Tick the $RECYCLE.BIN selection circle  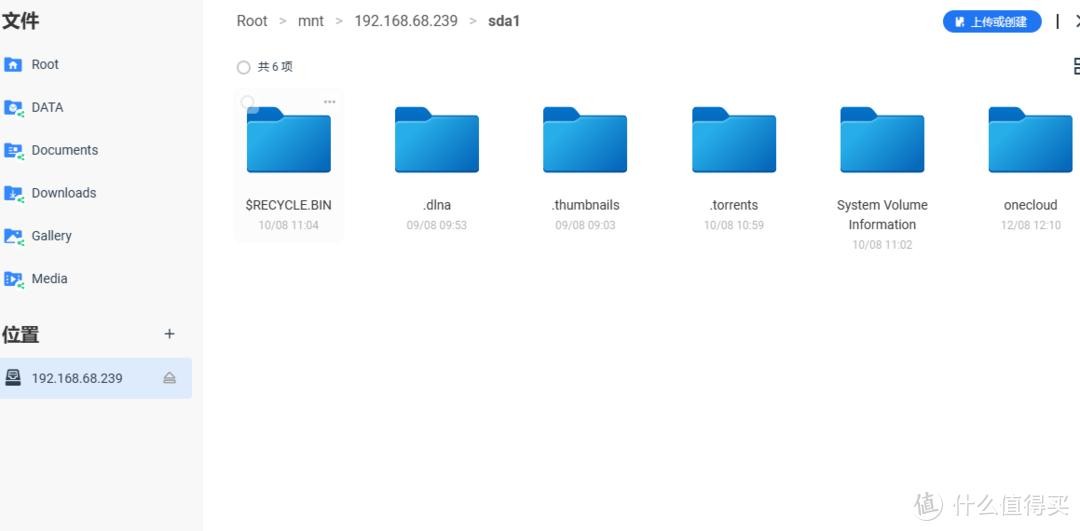click(x=248, y=102)
